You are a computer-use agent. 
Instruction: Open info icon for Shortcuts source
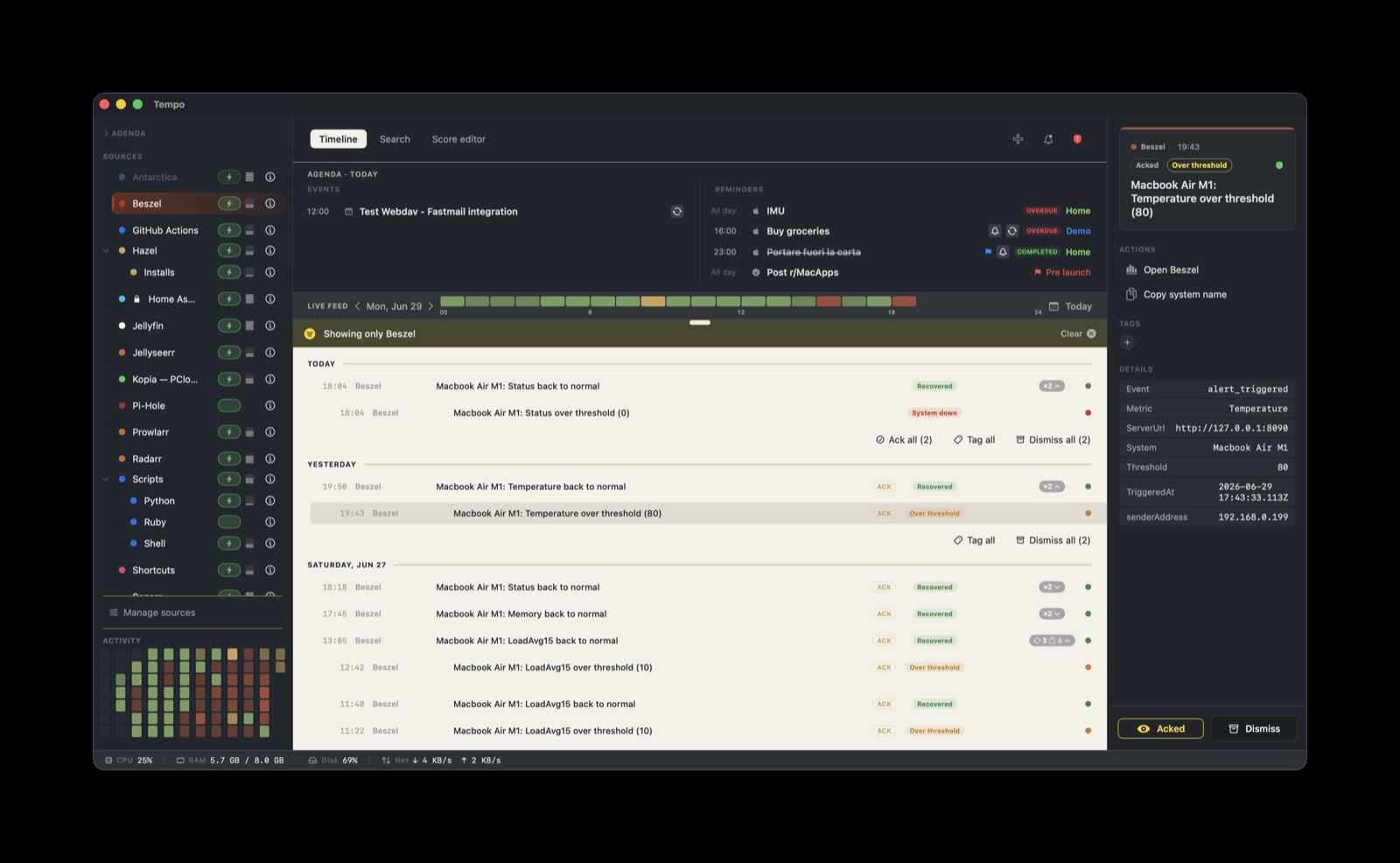270,570
